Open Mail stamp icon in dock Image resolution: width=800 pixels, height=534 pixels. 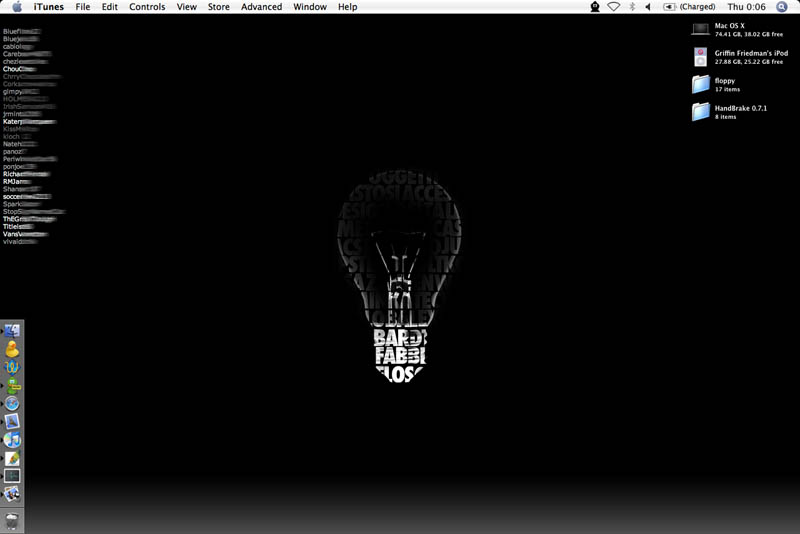coord(12,421)
